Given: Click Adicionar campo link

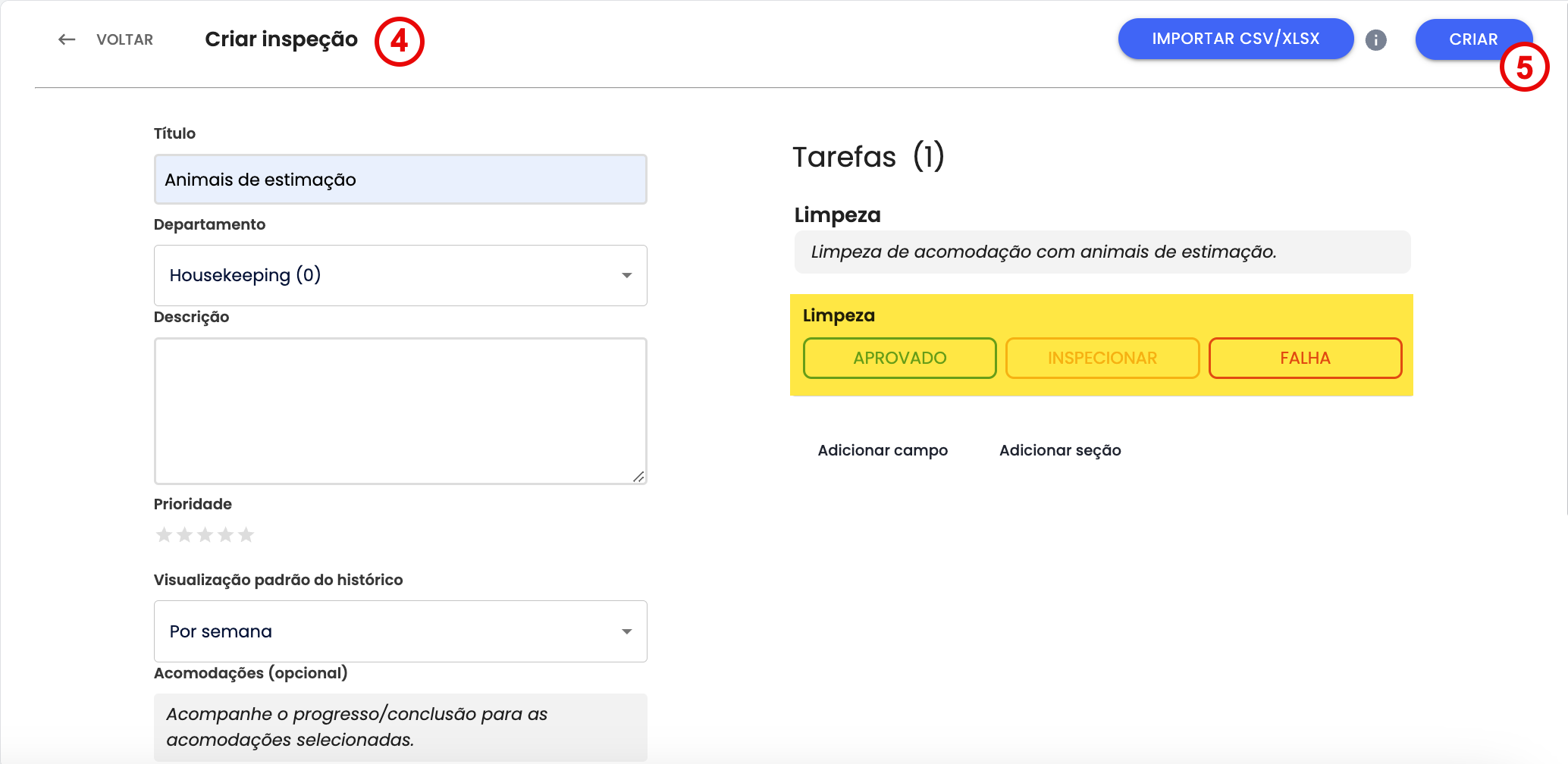Looking at the screenshot, I should [x=883, y=450].
